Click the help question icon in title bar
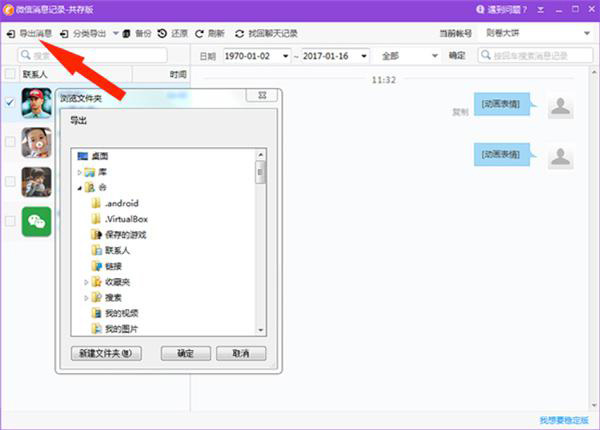Image resolution: width=600 pixels, height=430 pixels. click(480, 10)
